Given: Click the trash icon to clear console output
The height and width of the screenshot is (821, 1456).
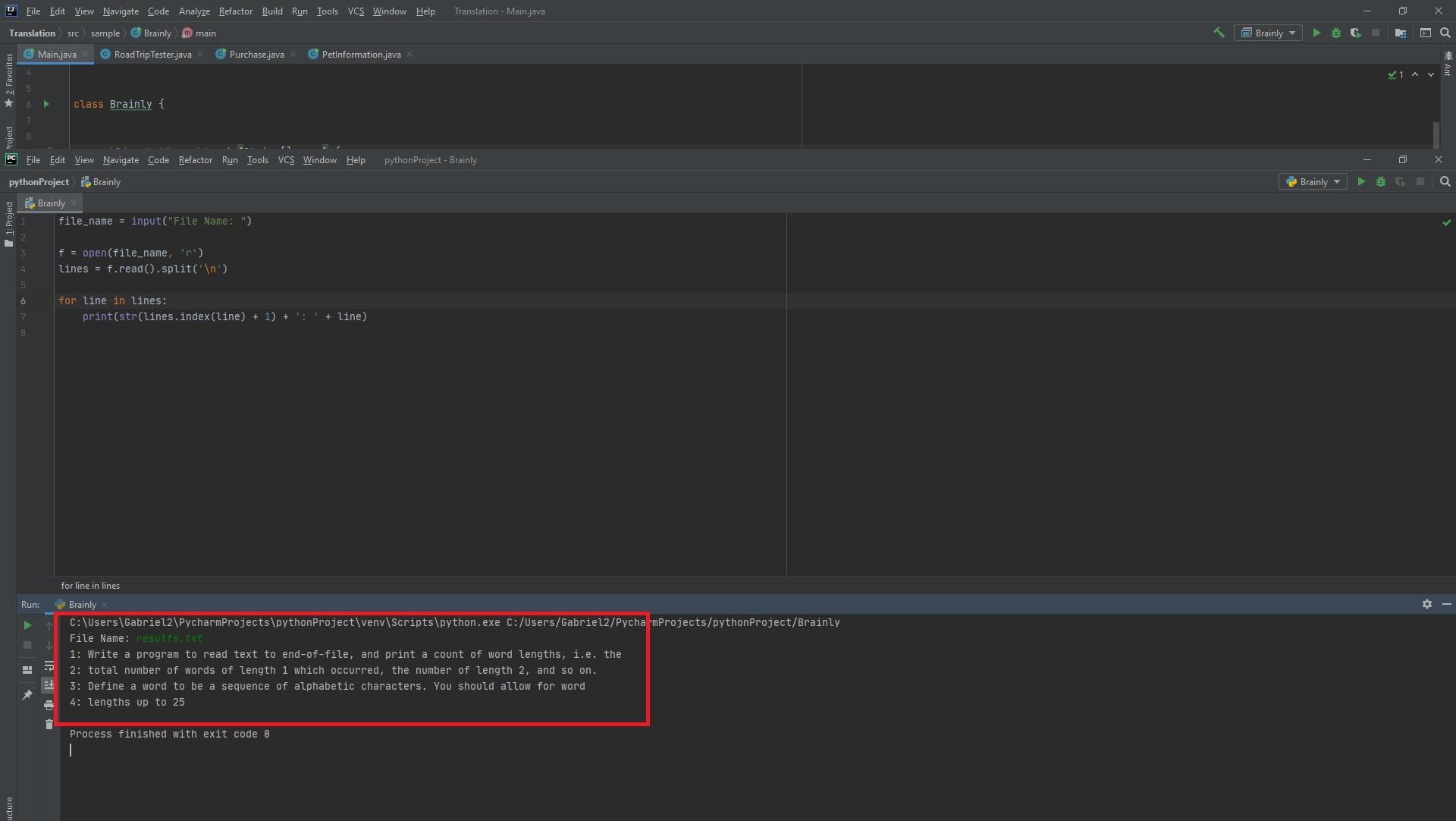Looking at the screenshot, I should pyautogui.click(x=49, y=725).
